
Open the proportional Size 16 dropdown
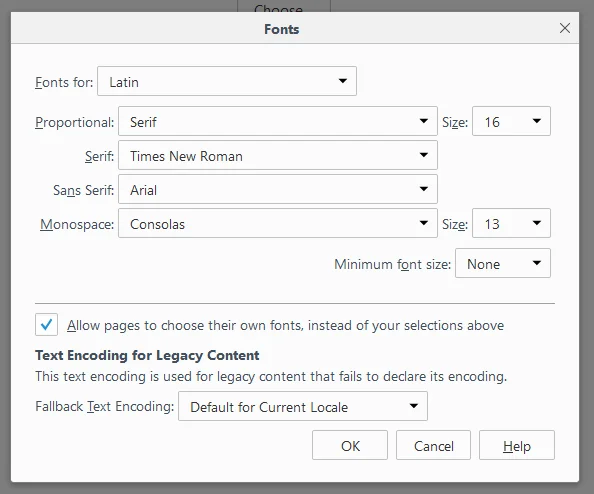(511, 121)
